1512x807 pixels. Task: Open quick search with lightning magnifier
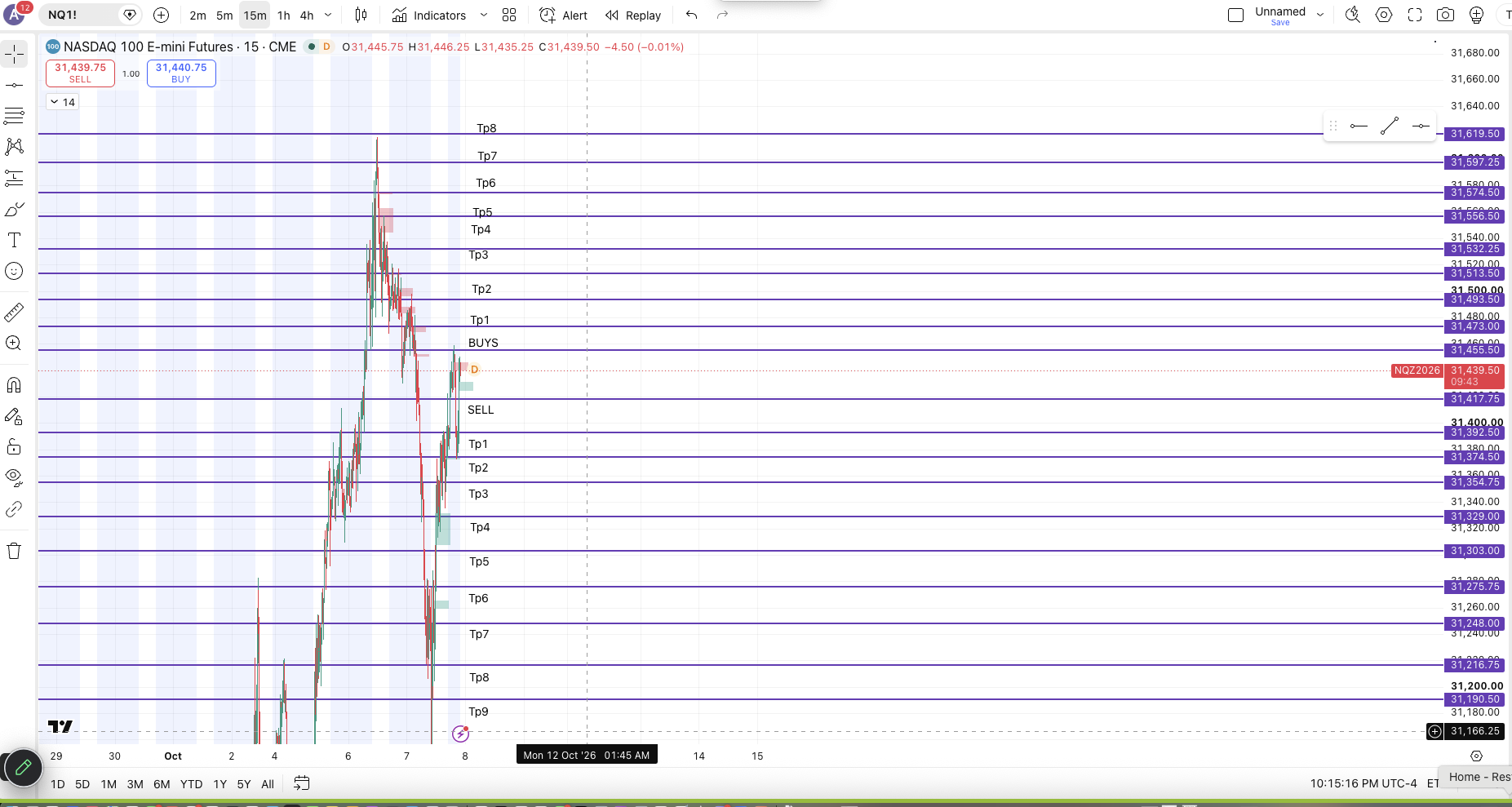1353,15
